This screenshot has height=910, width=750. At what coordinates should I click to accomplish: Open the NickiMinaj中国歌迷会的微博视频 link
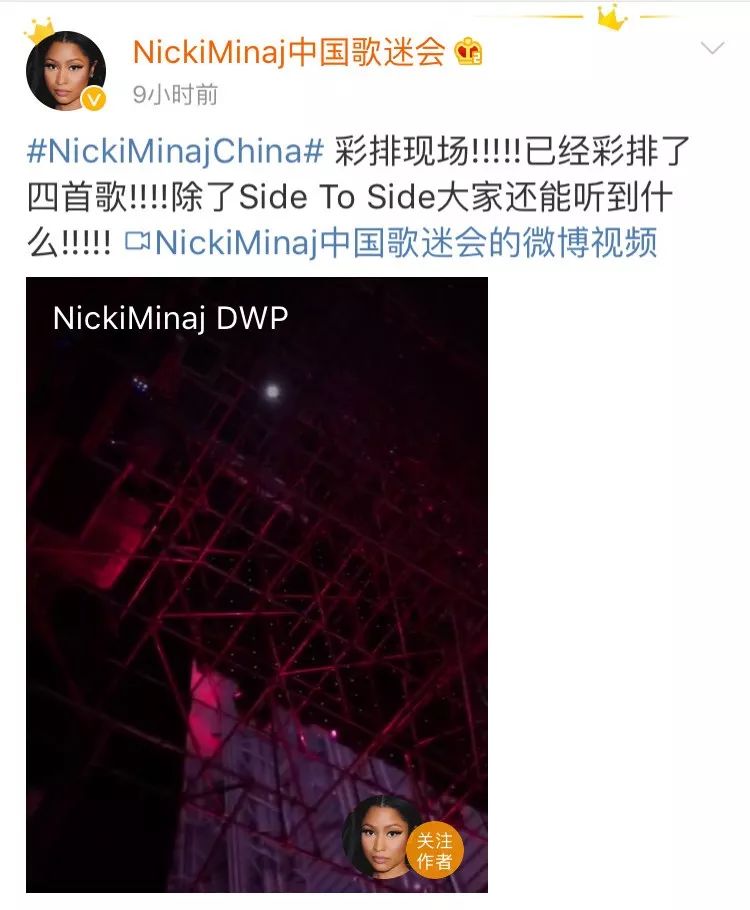pyautogui.click(x=406, y=242)
